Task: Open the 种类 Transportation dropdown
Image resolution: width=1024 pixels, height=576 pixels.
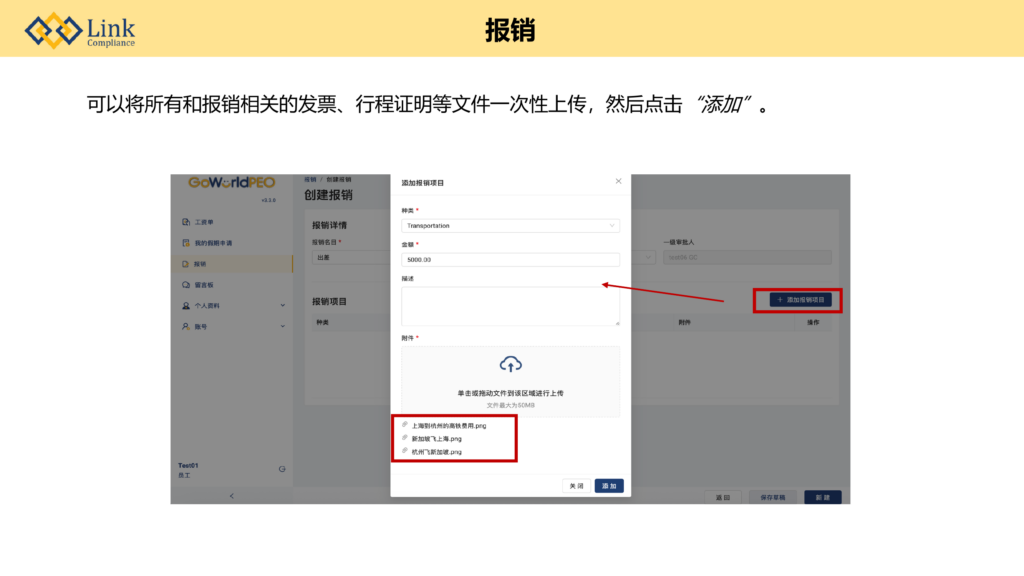Action: point(510,226)
